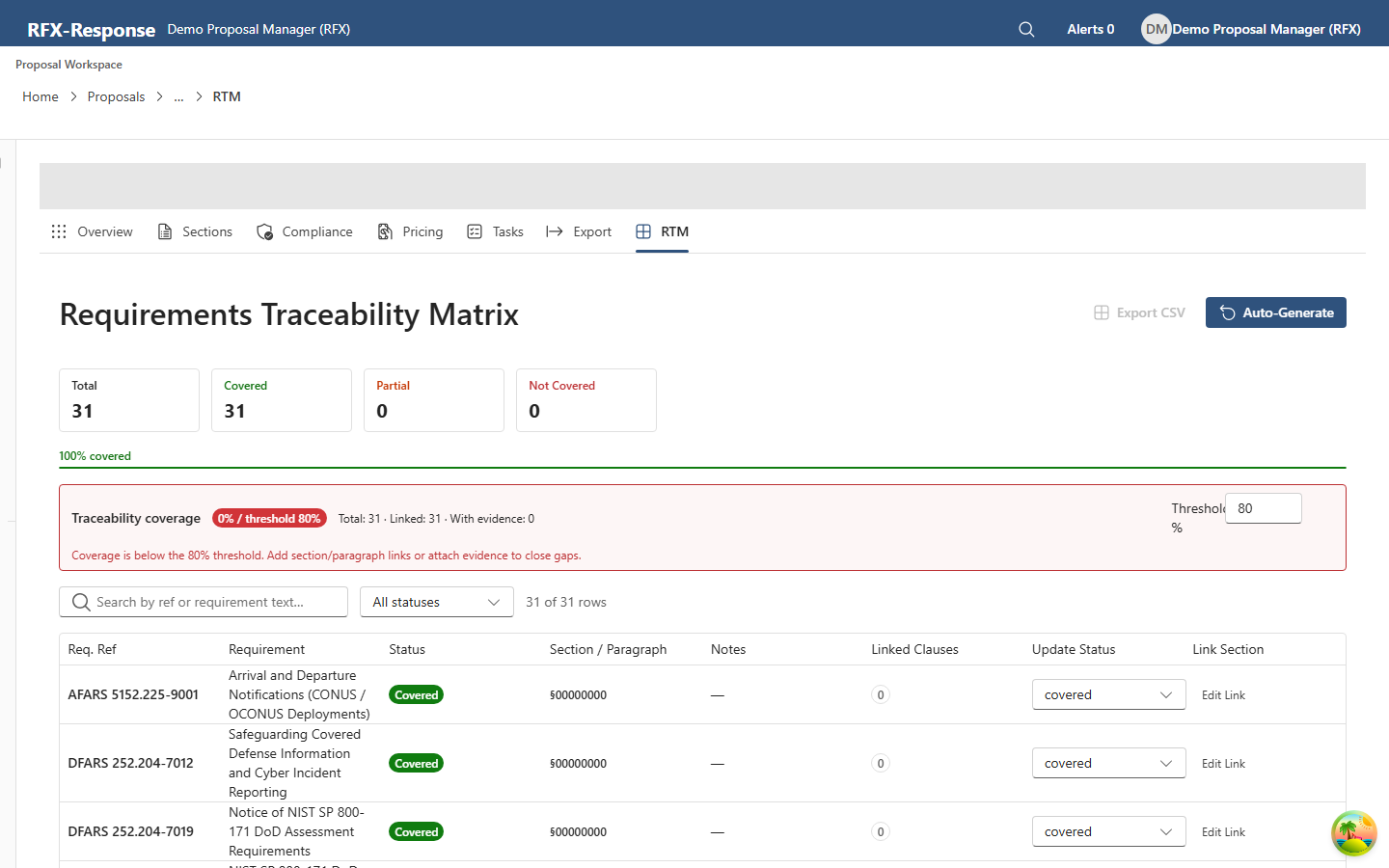Switch to the Export tab
1389x868 pixels.
pyautogui.click(x=579, y=231)
